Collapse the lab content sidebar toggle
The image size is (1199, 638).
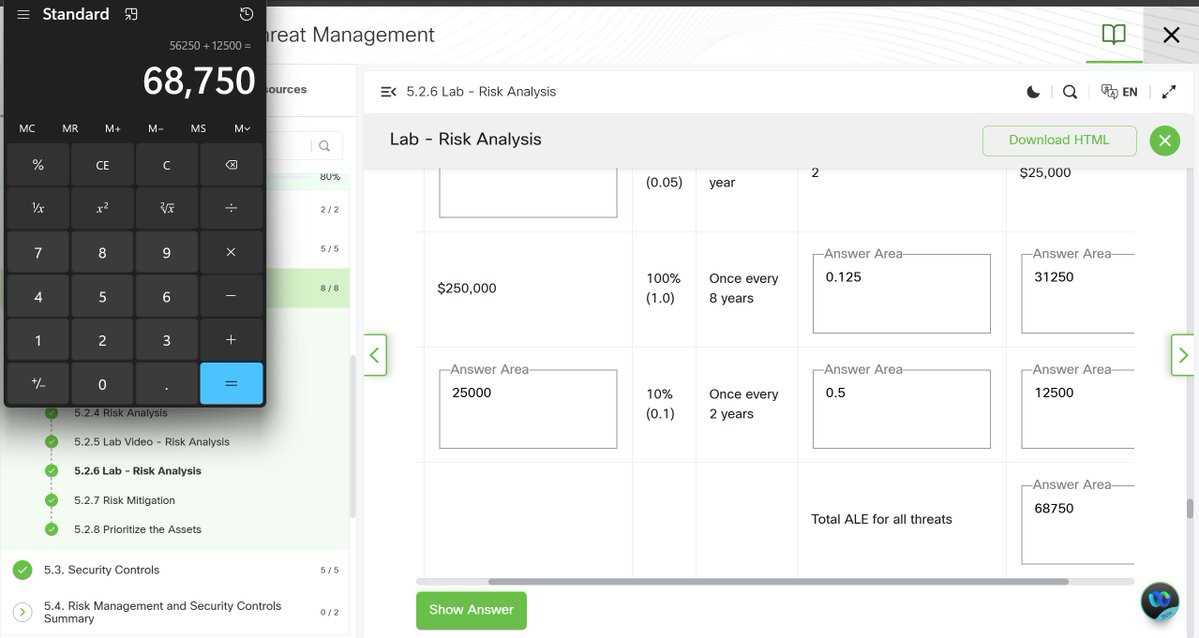pyautogui.click(x=388, y=92)
